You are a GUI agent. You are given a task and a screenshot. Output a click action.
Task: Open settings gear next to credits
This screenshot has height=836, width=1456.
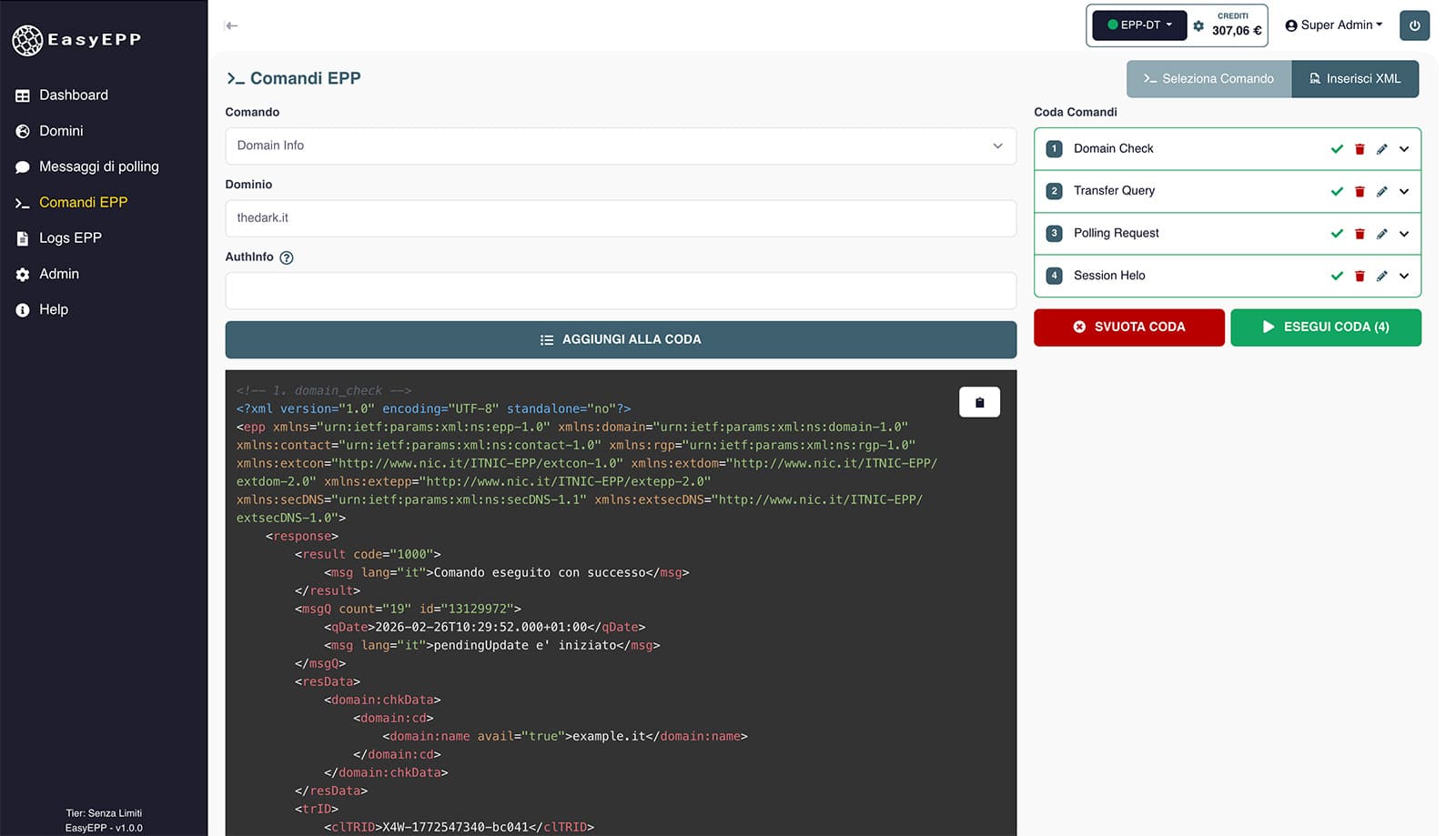click(1198, 25)
